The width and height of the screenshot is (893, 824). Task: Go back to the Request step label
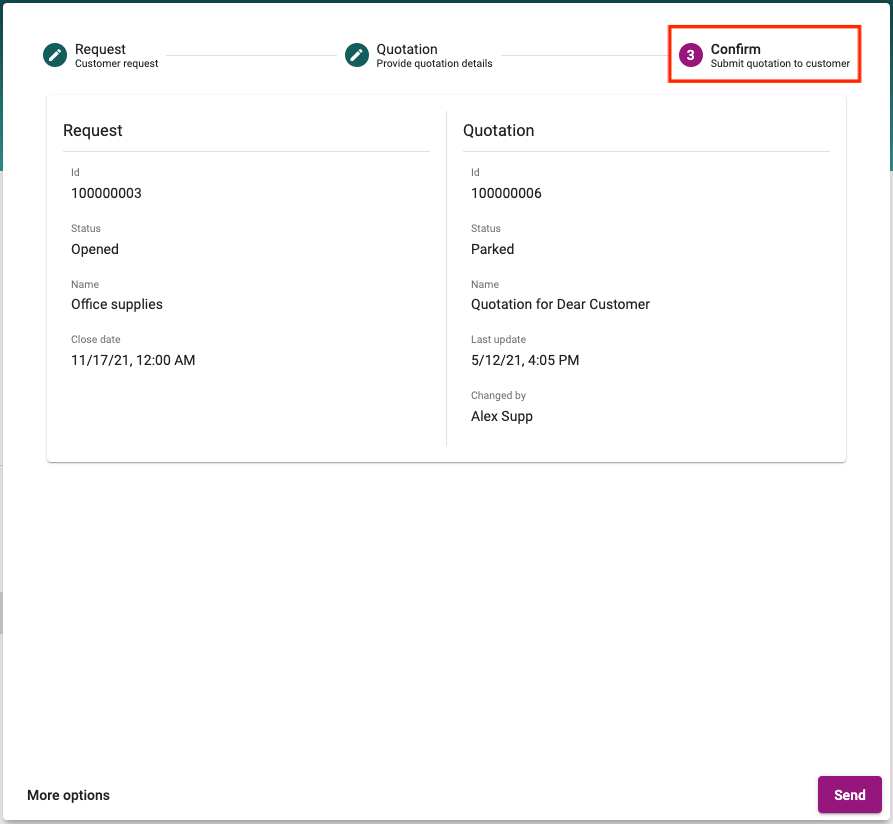click(100, 49)
